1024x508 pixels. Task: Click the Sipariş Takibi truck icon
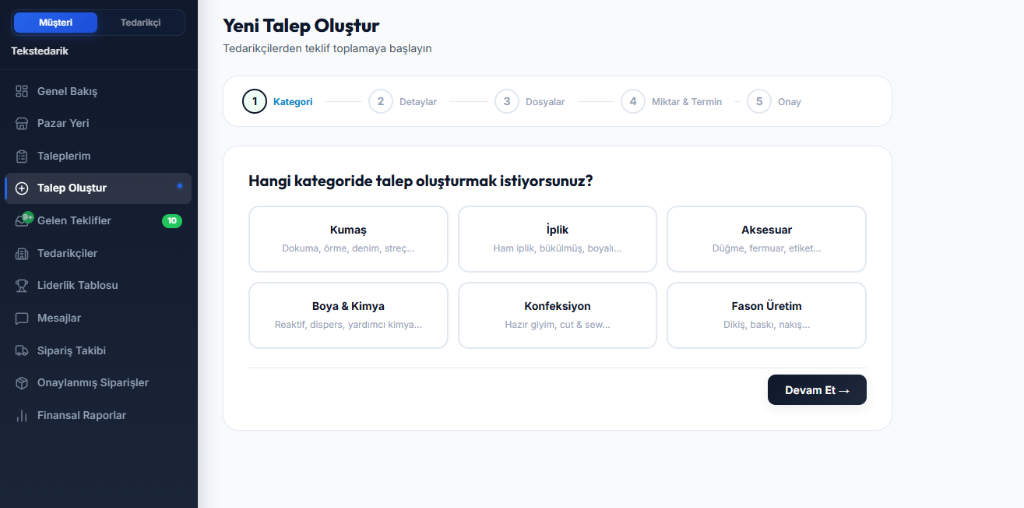coord(22,351)
